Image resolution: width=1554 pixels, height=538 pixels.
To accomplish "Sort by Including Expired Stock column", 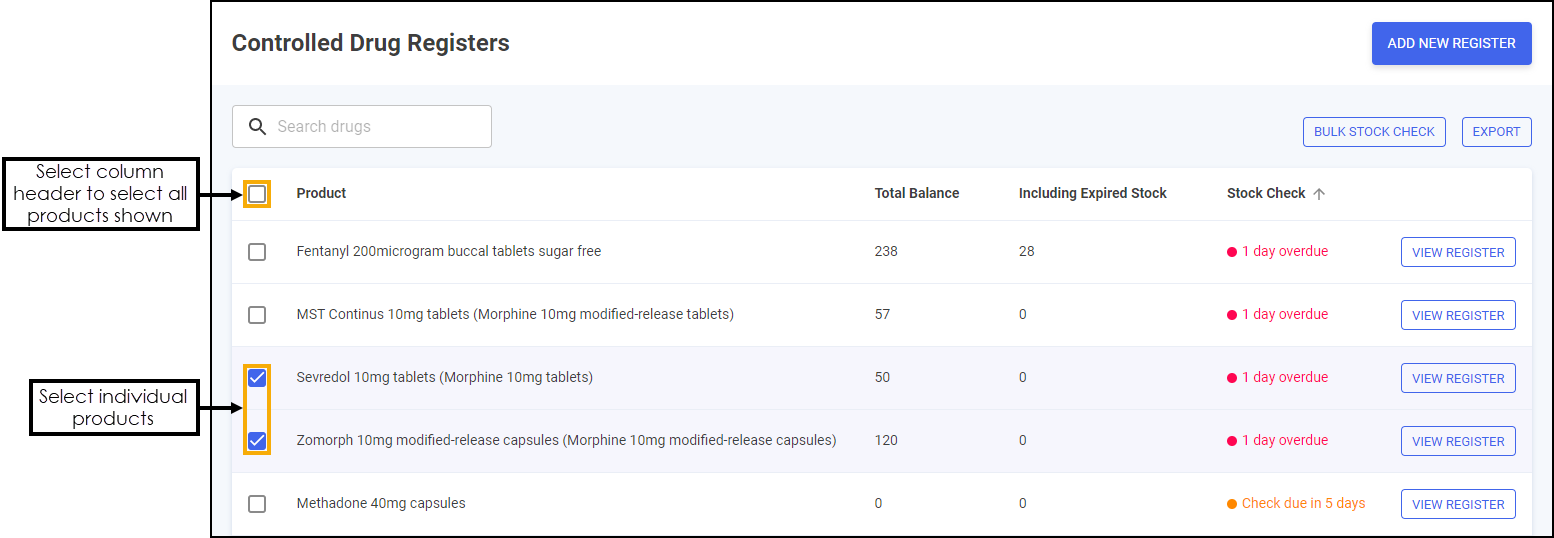I will point(1092,194).
